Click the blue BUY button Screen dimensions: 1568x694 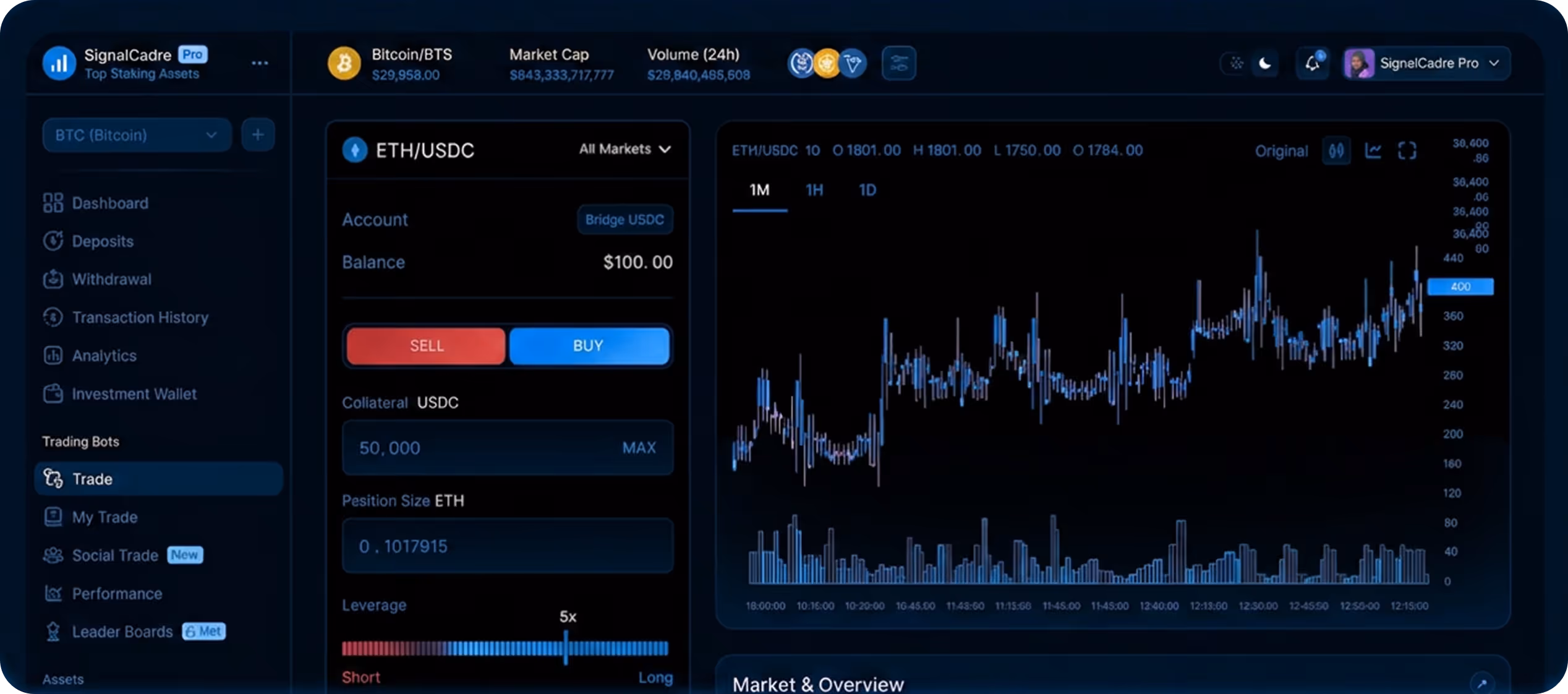point(589,346)
